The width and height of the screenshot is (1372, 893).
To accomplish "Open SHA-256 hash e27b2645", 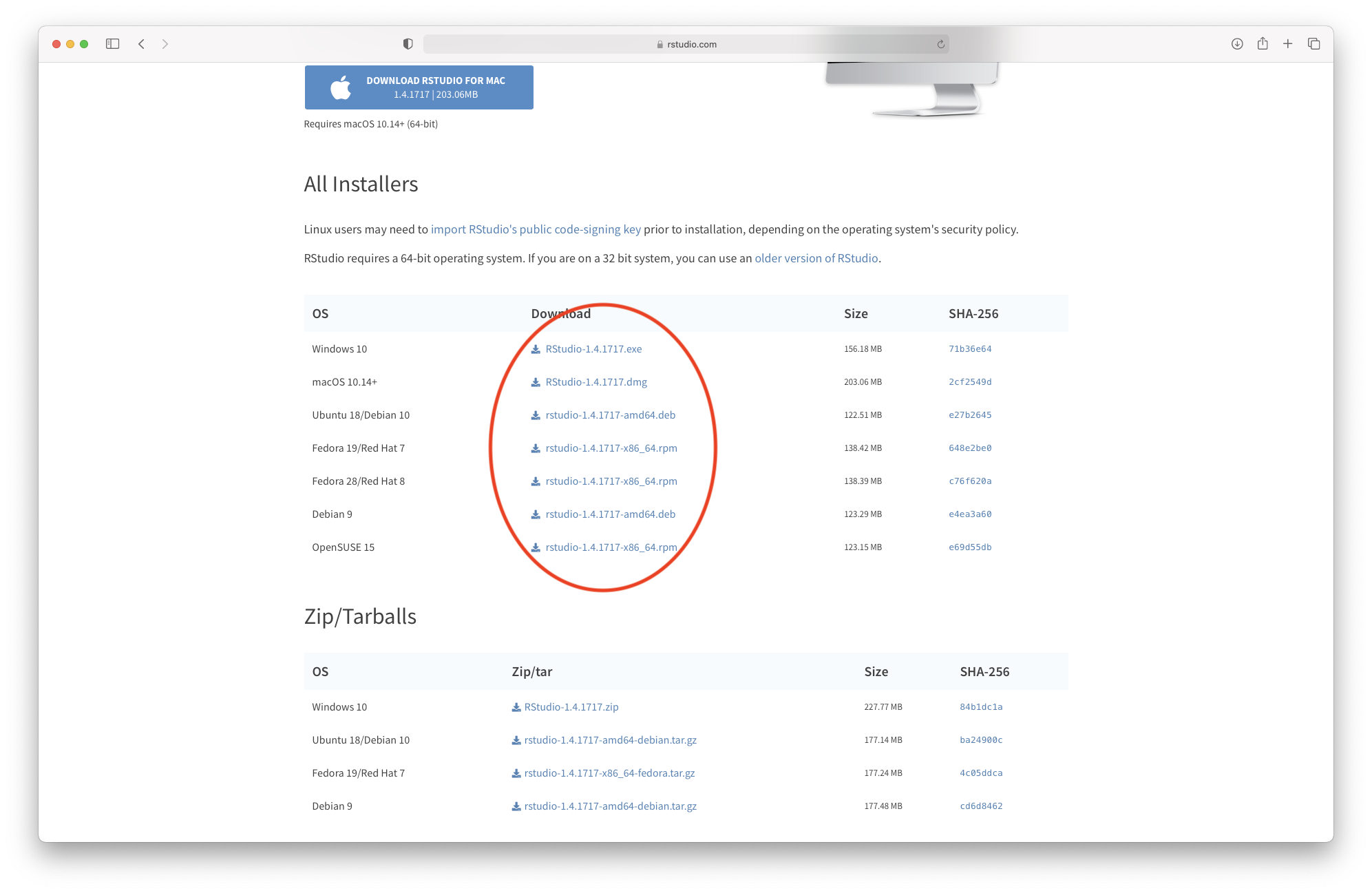I will tap(970, 415).
